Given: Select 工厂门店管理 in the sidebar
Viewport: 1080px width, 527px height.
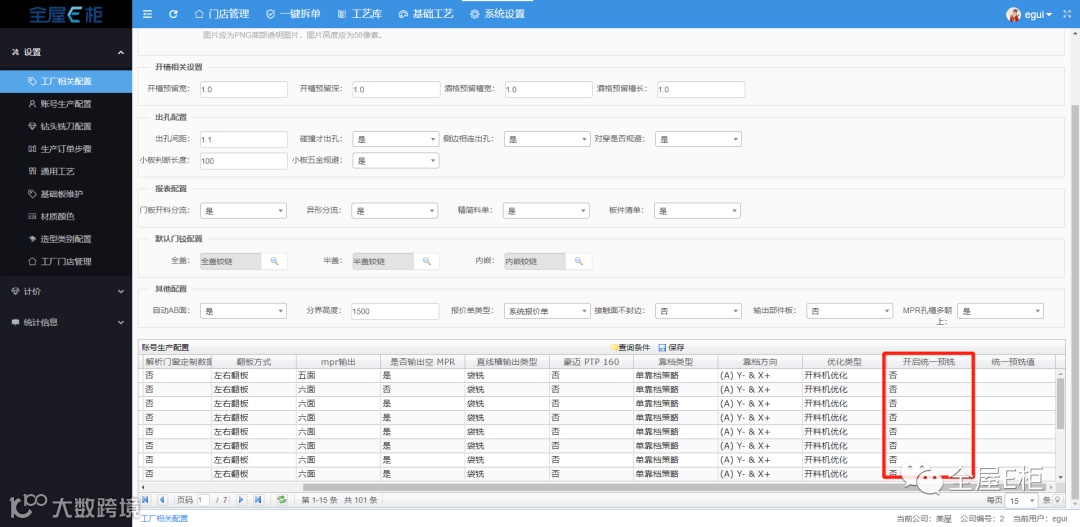Looking at the screenshot, I should [66, 261].
